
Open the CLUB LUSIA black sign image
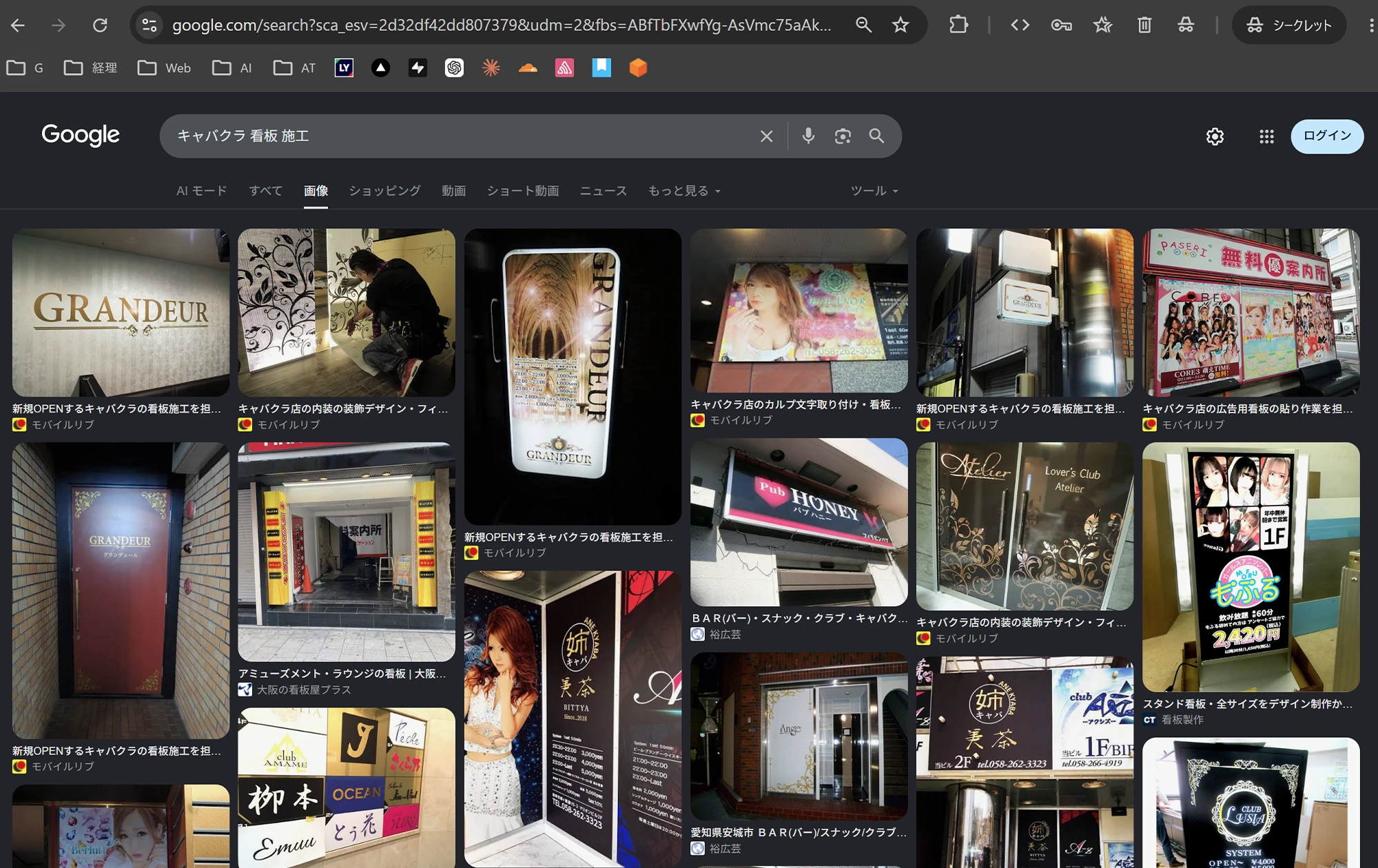(1251, 803)
